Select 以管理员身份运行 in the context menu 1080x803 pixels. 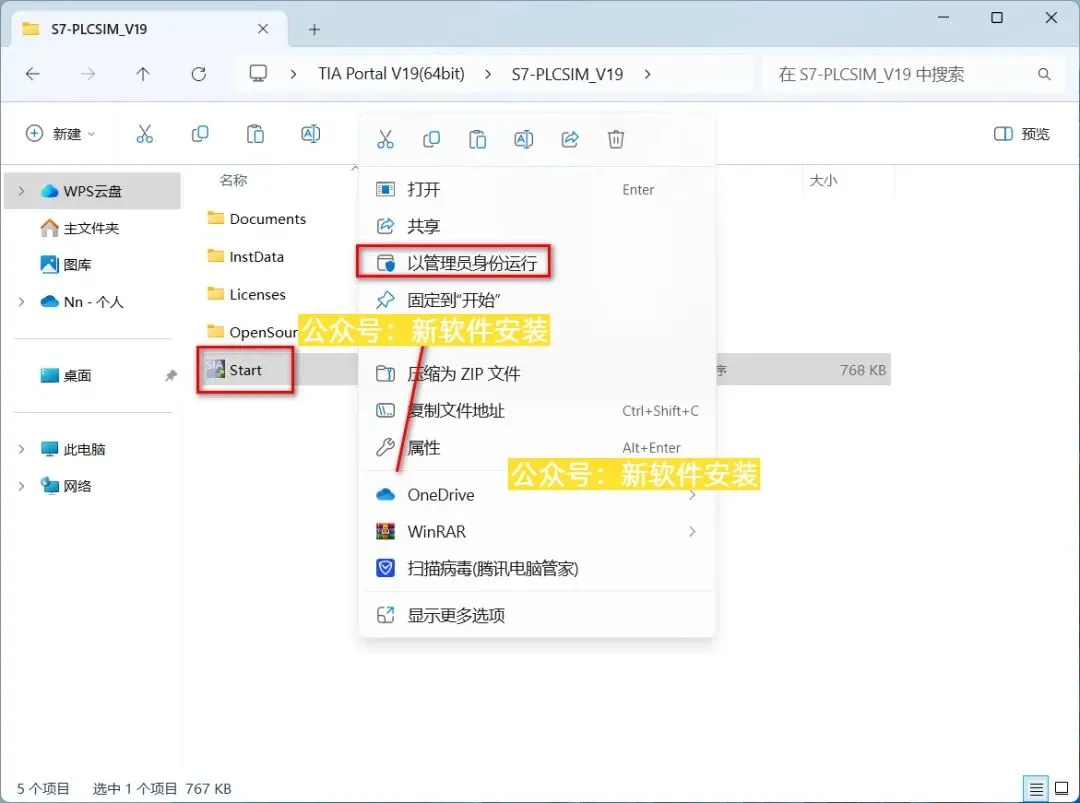pyautogui.click(x=538, y=263)
